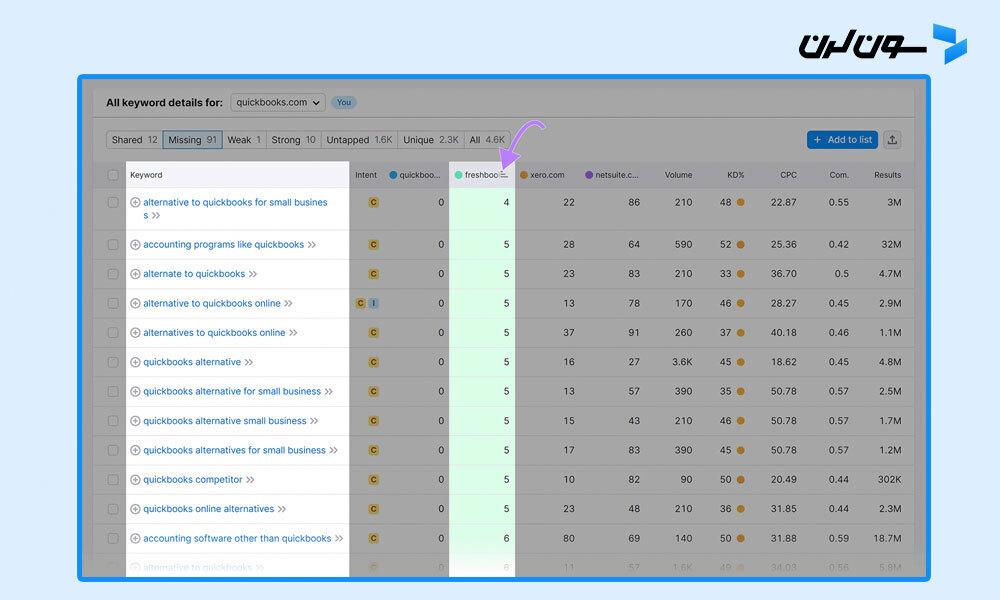Click the plus icon for 'alternatives to quickbooks online'
Screen dimensions: 1000x600
(x=135, y=333)
